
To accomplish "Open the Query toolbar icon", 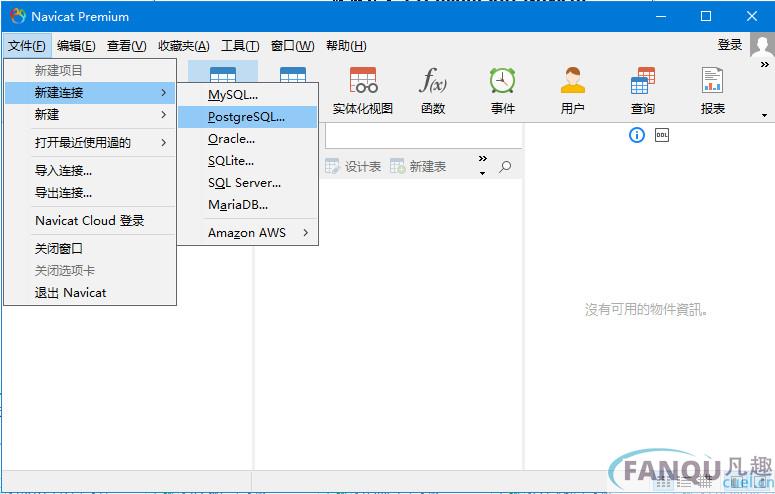I will pyautogui.click(x=643, y=90).
